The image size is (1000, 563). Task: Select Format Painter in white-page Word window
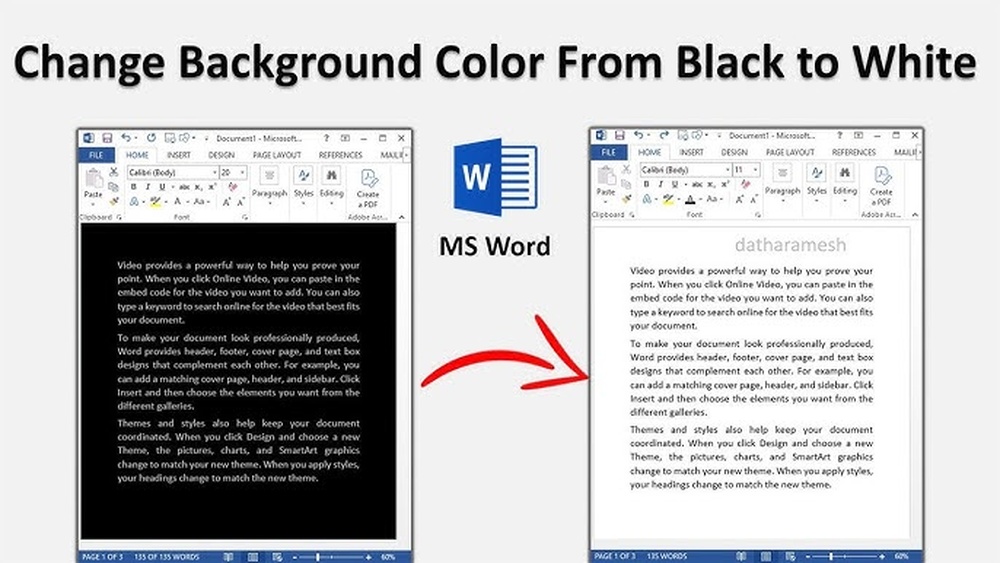click(x=627, y=199)
